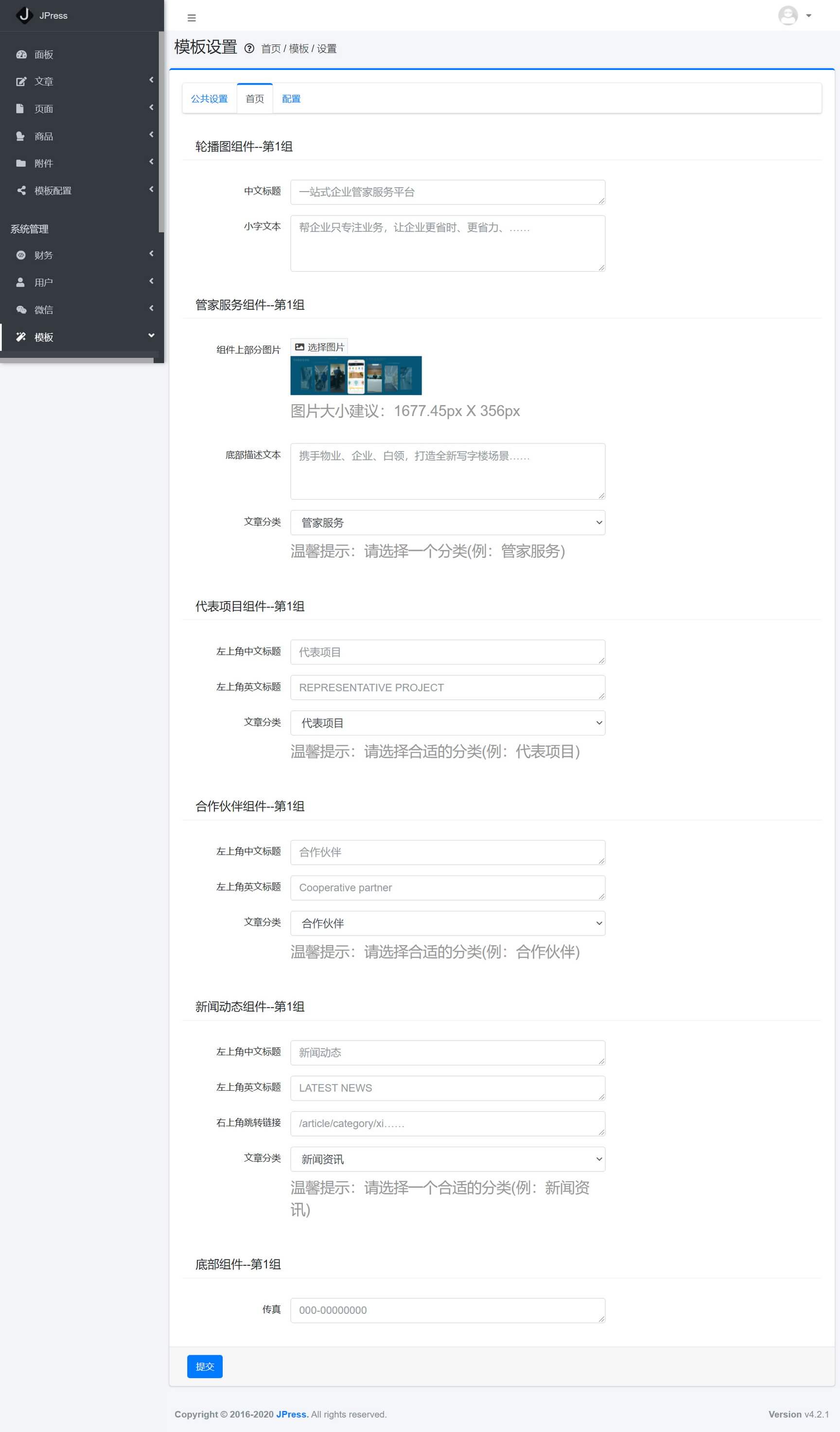Focus the LATEST NEWS English title field
Image resolution: width=840 pixels, height=1432 pixels.
click(x=448, y=1088)
